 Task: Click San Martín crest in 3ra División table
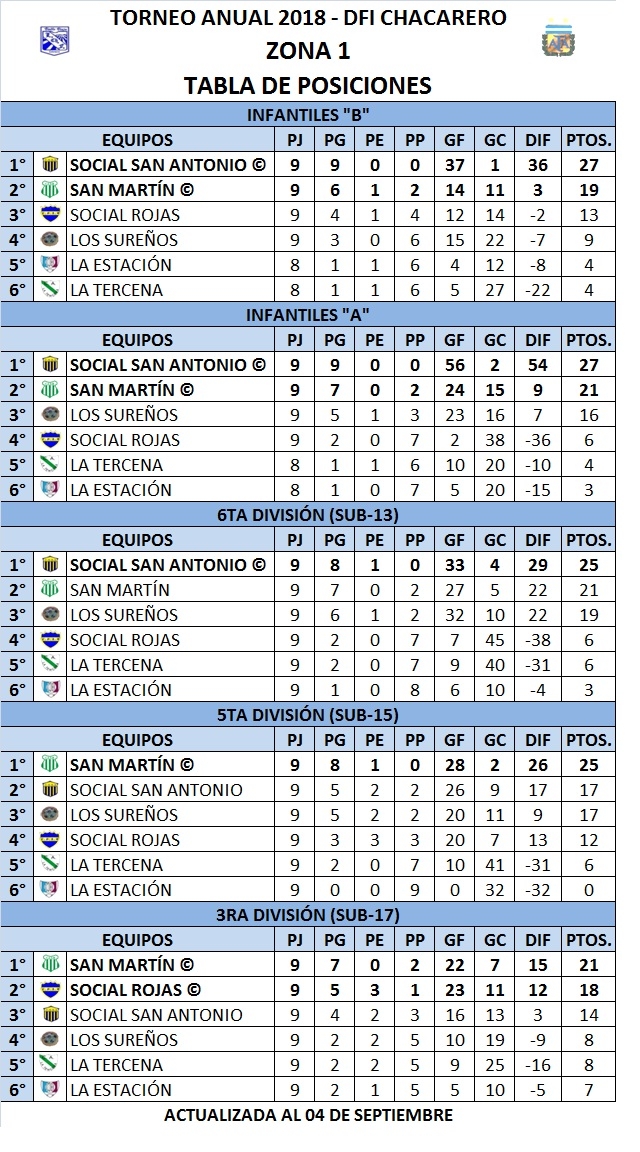pyautogui.click(x=50, y=965)
